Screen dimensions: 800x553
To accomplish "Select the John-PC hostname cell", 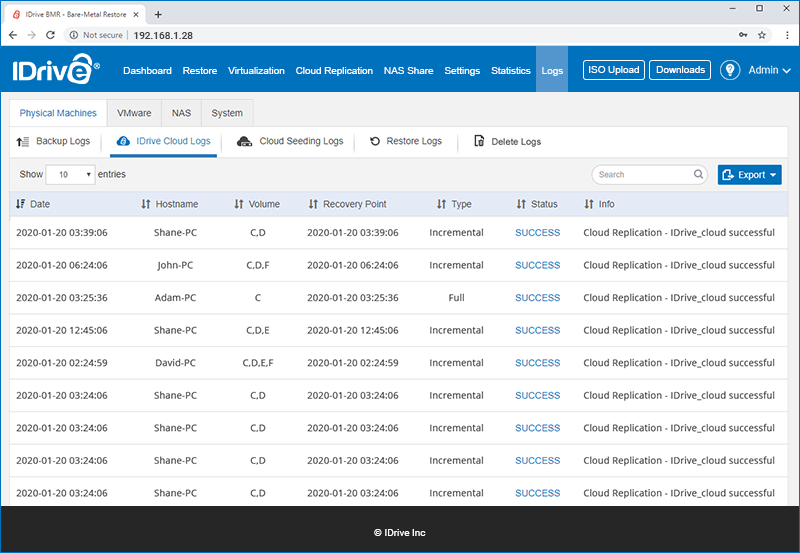I will pos(176,265).
